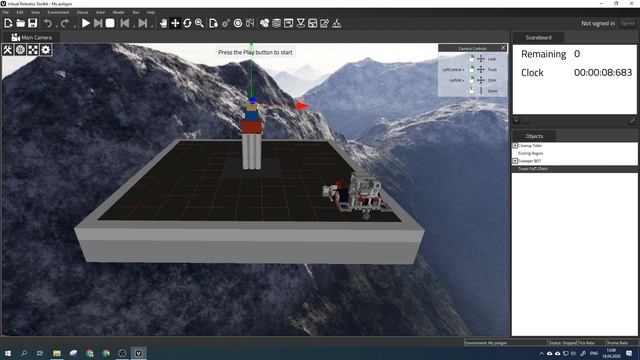Open Windows taskbar search

(x=24, y=353)
